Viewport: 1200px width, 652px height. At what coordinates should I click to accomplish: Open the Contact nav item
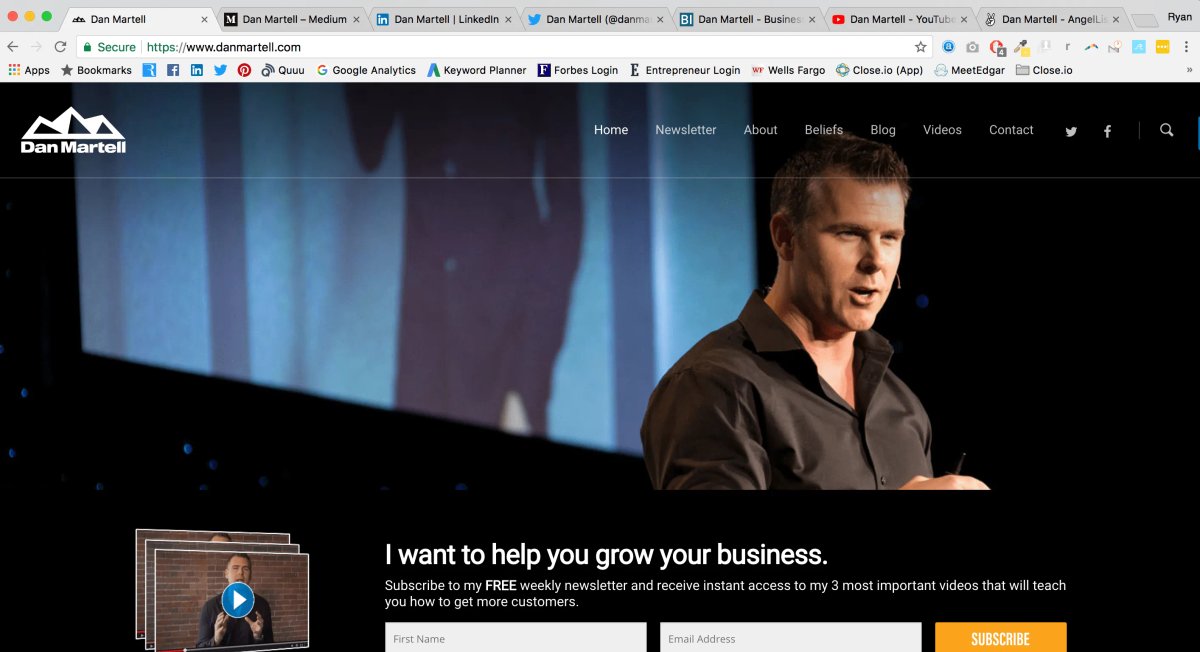click(1011, 130)
